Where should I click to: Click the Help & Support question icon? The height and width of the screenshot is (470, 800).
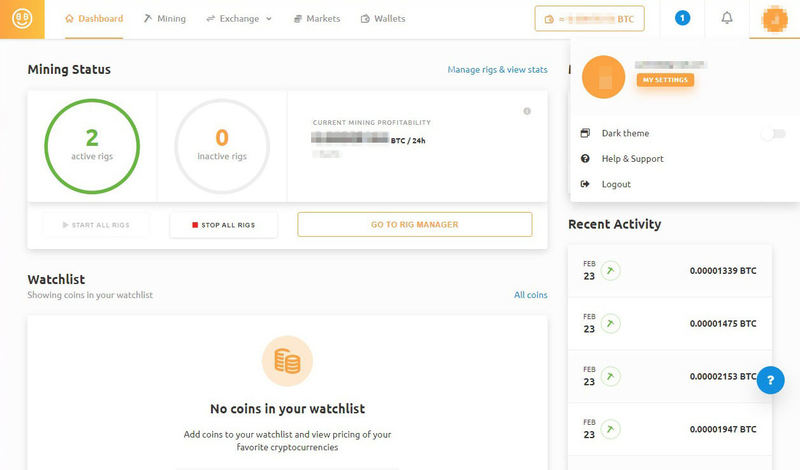(x=585, y=159)
